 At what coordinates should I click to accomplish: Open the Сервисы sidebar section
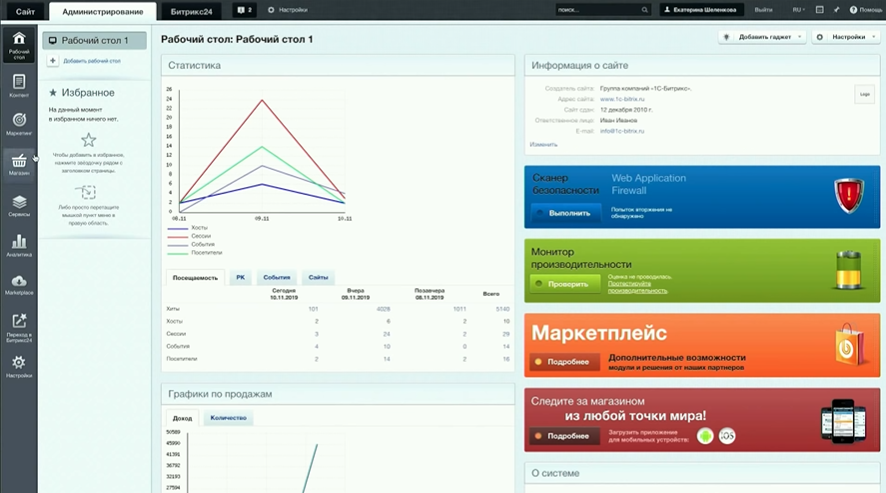(19, 206)
